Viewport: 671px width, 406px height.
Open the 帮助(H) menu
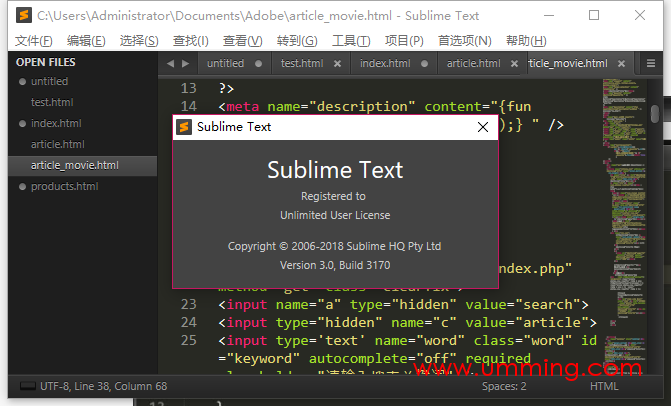pos(526,41)
